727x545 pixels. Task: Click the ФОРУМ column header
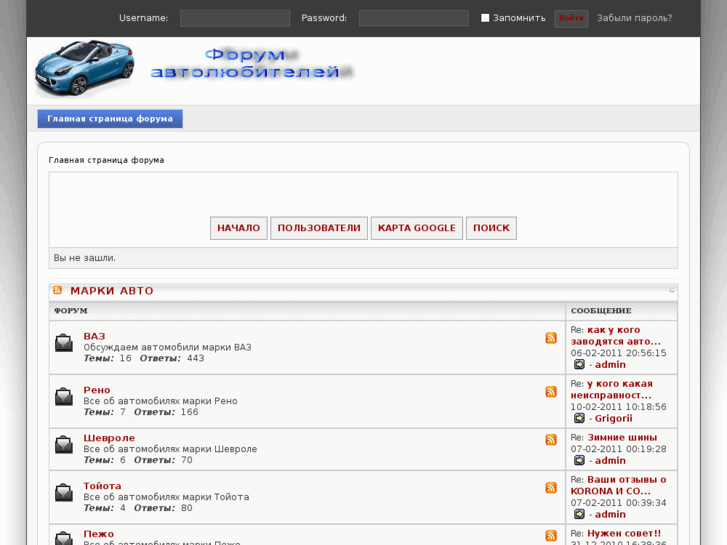click(70, 311)
